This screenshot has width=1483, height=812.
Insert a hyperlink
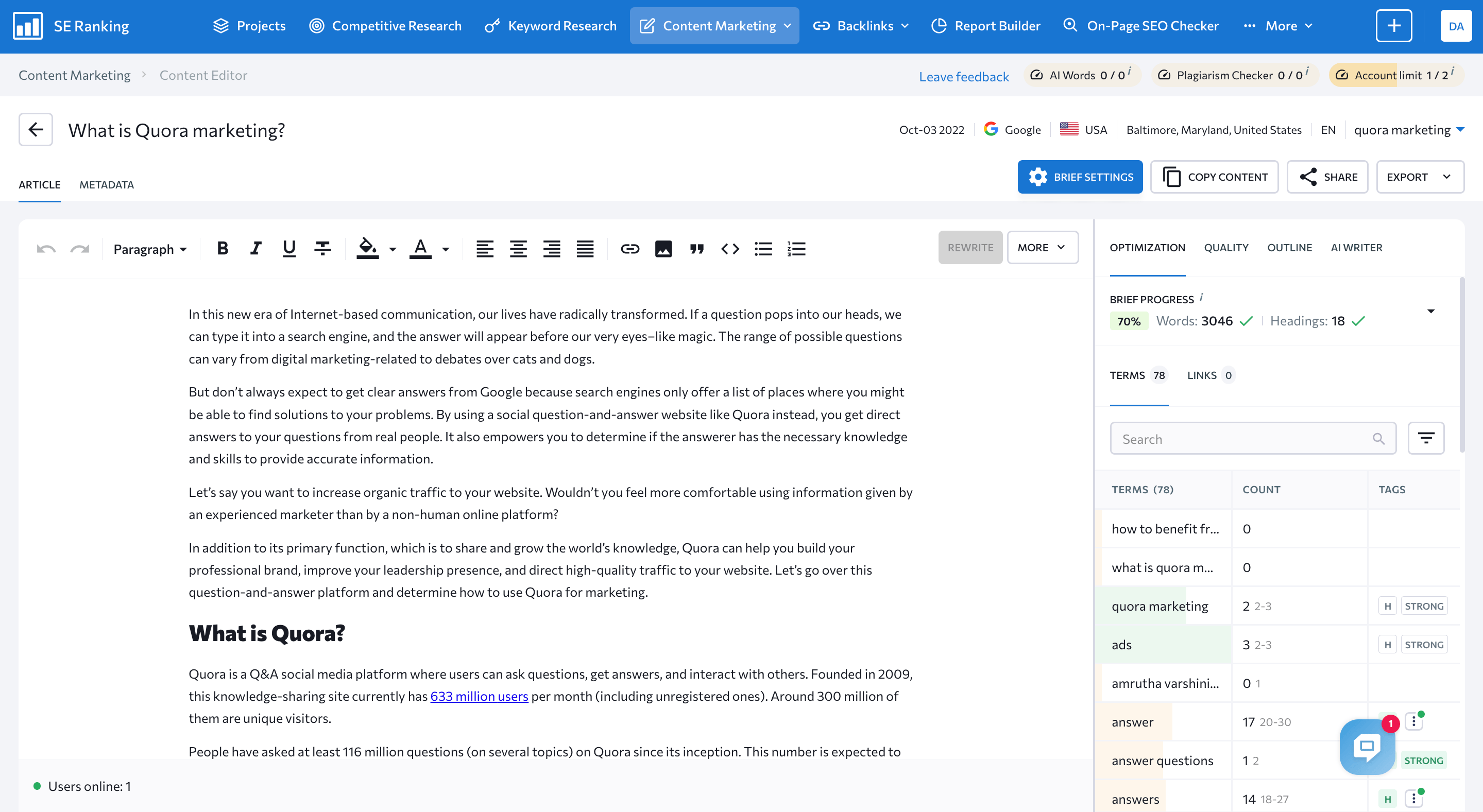(x=630, y=249)
